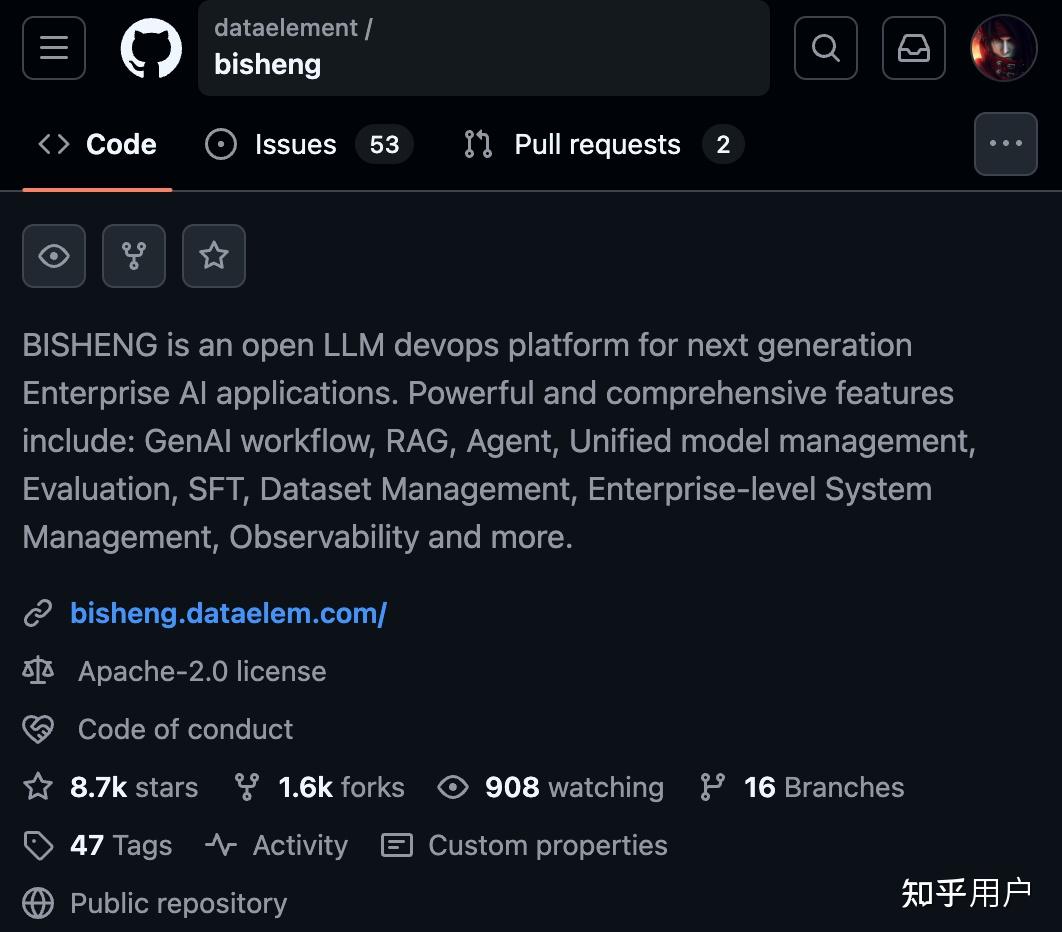Click the dataelement owner name

286,28
